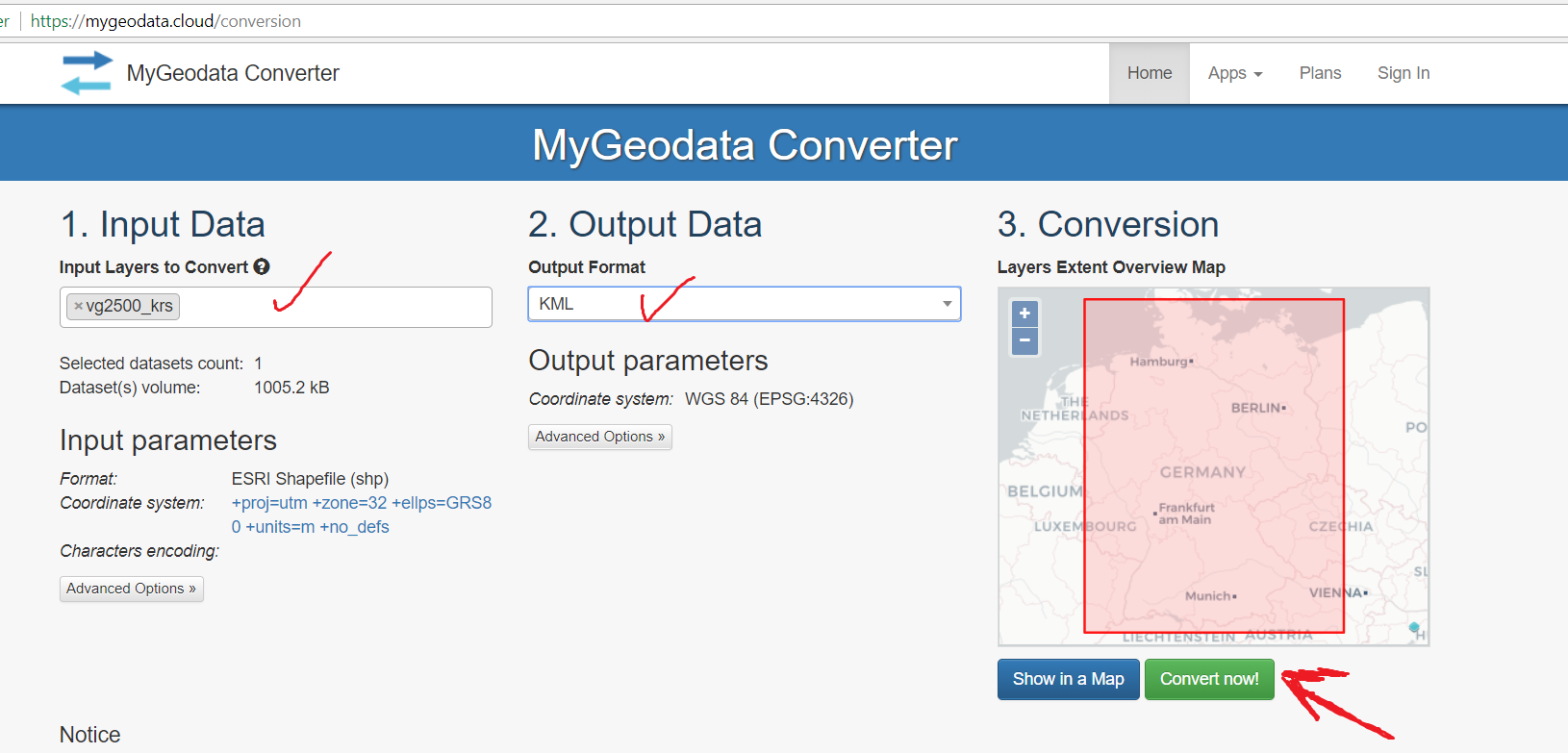The width and height of the screenshot is (1568, 753).
Task: Open the input coordinate system proj link
Action: (x=361, y=503)
